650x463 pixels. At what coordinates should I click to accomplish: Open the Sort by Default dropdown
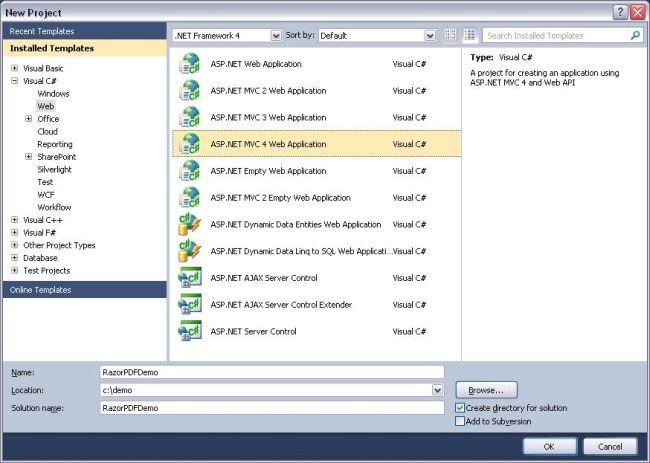(x=430, y=36)
